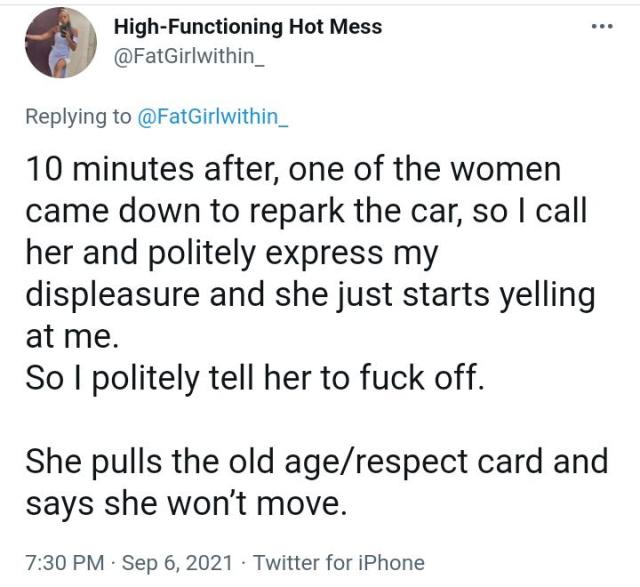Click the word "women" in the tweet
The width and height of the screenshot is (640, 587).
pos(504,170)
